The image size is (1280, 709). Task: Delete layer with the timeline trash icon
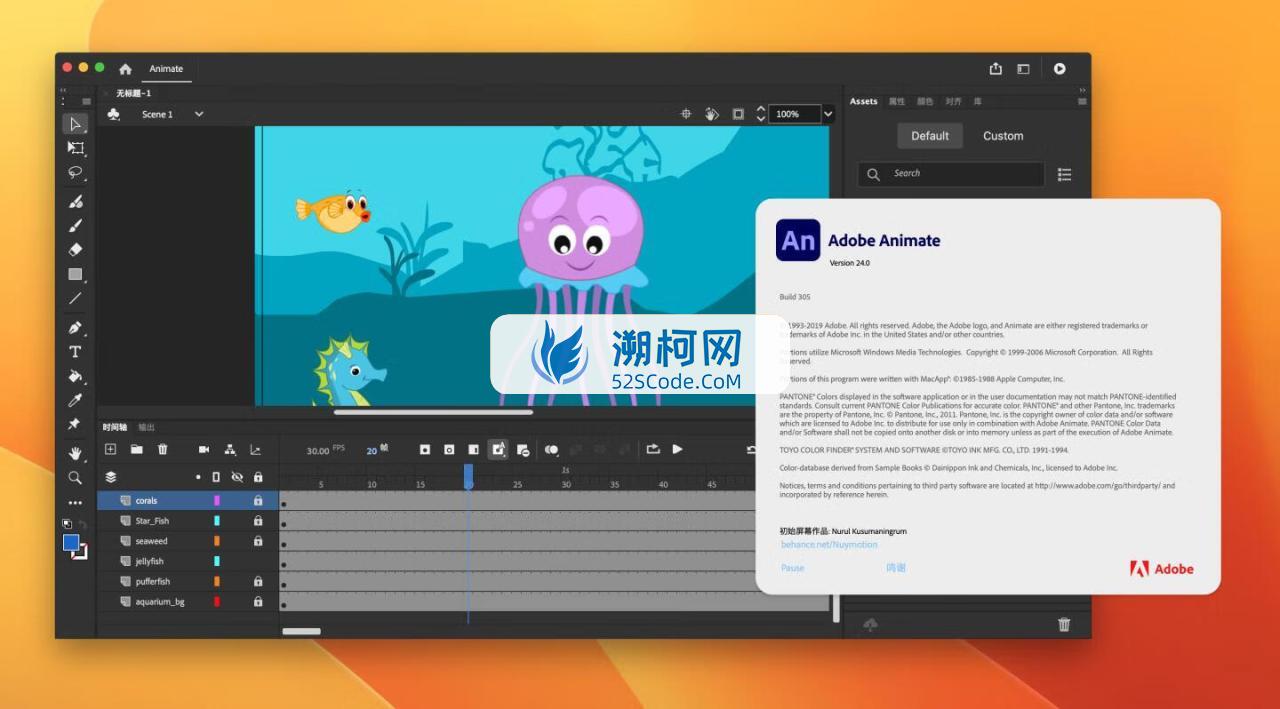163,450
